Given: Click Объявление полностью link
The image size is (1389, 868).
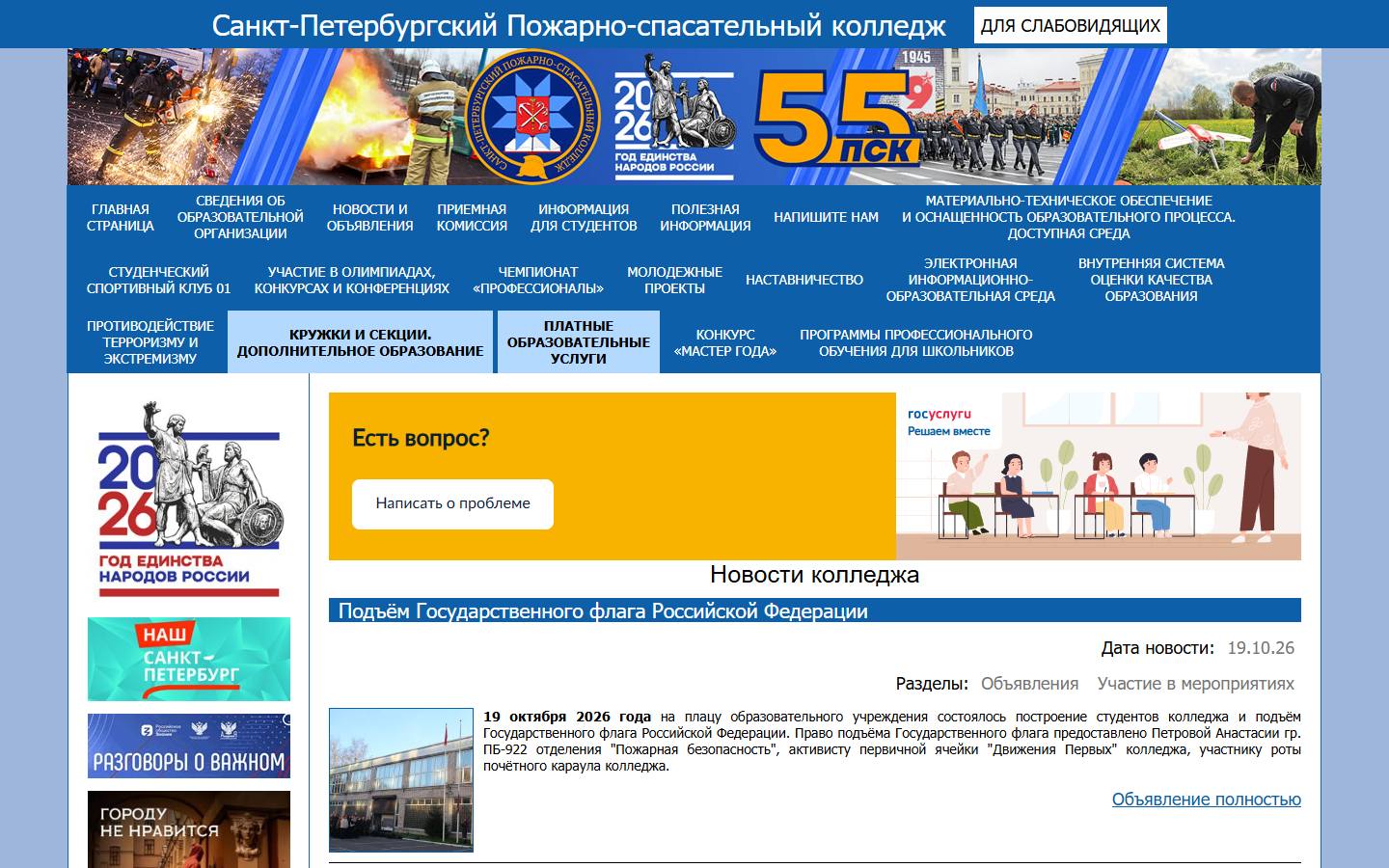Looking at the screenshot, I should (x=1207, y=800).
